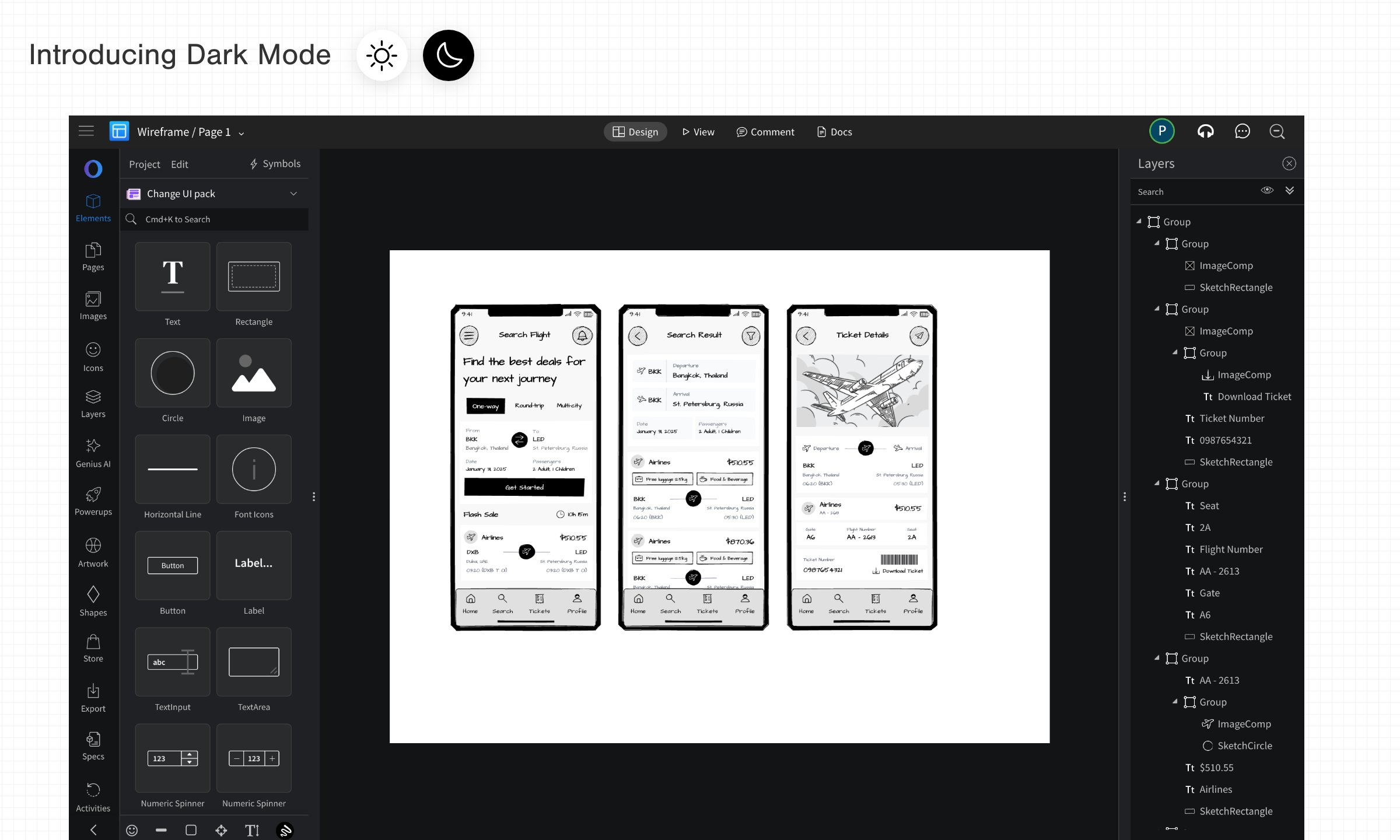
Task: Open the Store sidebar icon
Action: [x=93, y=648]
